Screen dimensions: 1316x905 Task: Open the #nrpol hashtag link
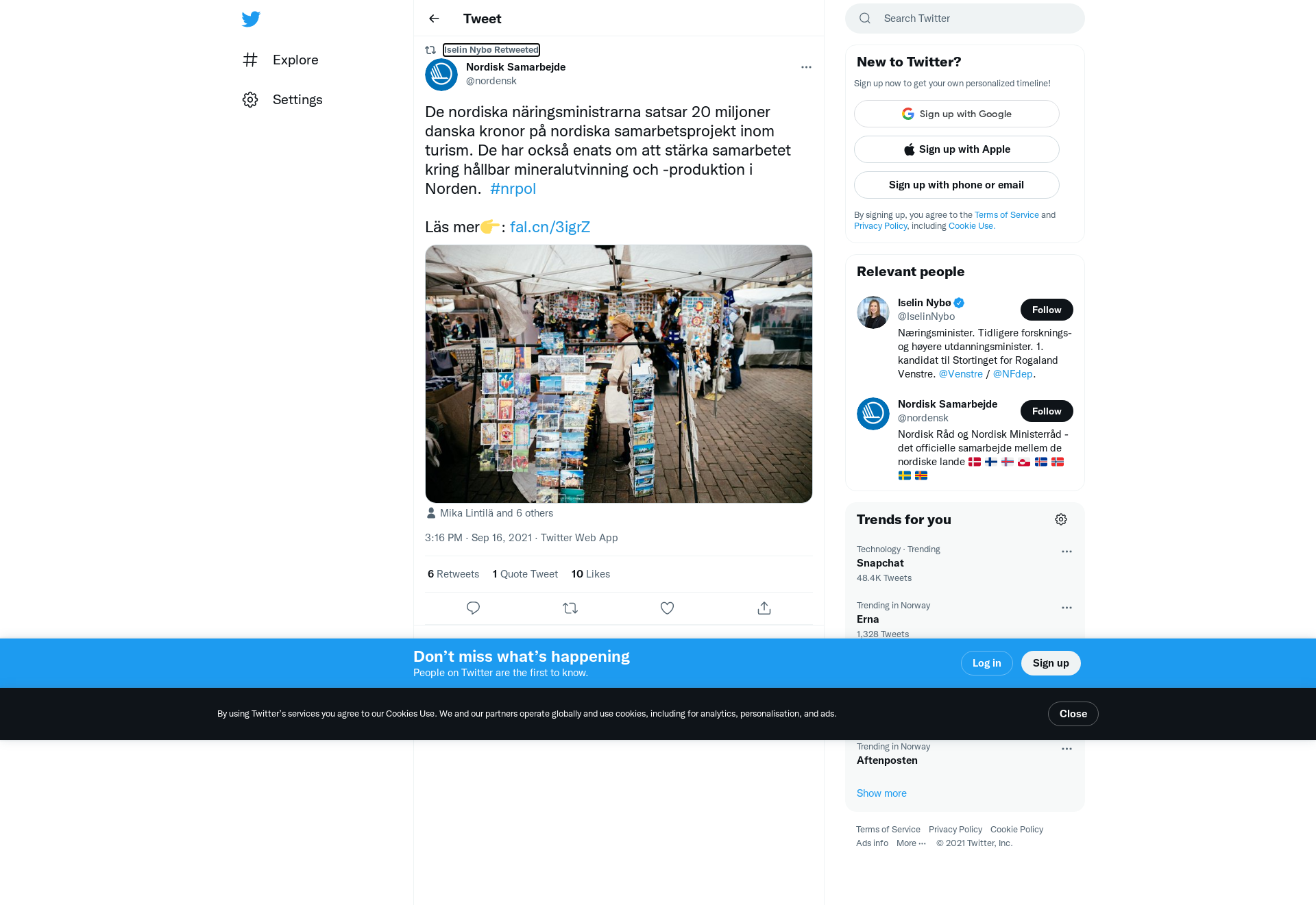pos(513,189)
